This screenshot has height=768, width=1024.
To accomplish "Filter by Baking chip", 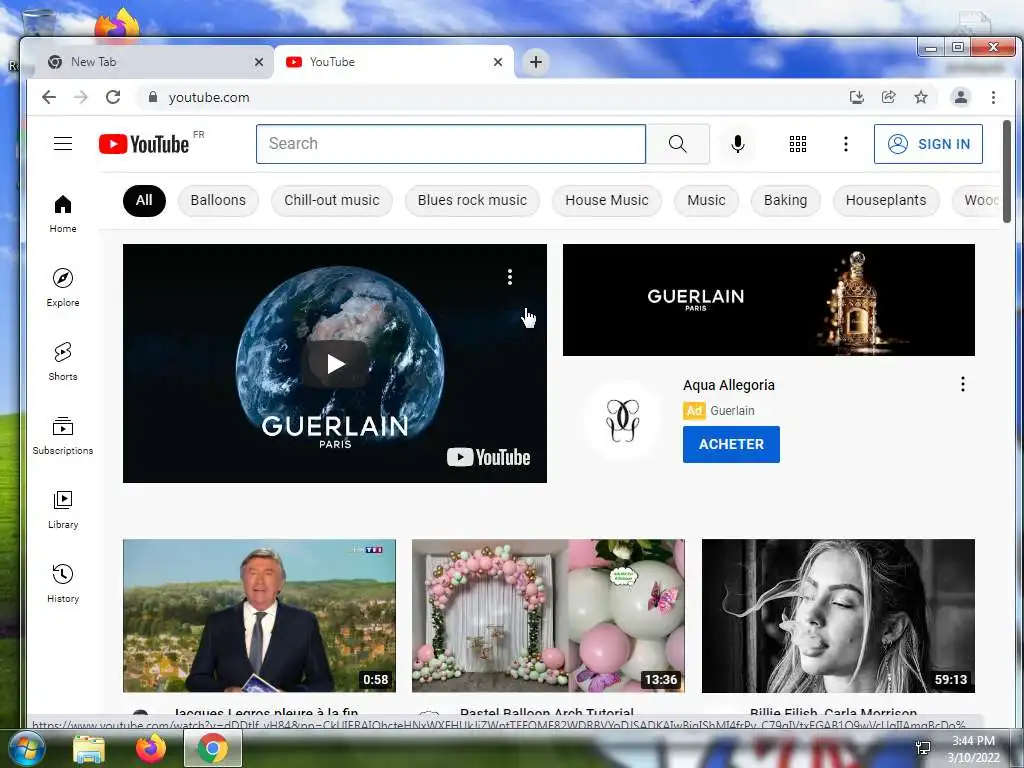I will point(786,200).
